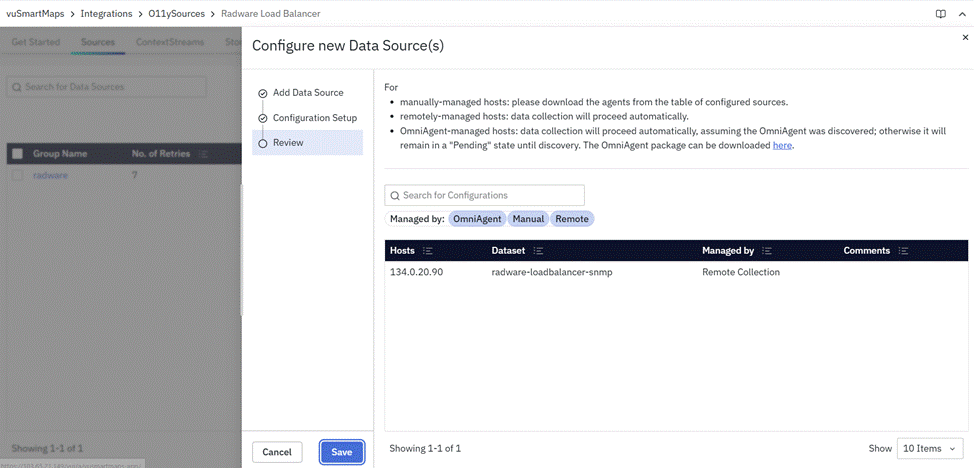Close the Configure new Data Source panel

[965, 38]
